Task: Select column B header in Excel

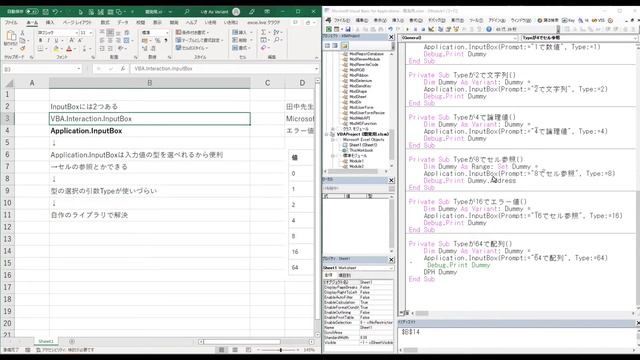Action: 149,83
